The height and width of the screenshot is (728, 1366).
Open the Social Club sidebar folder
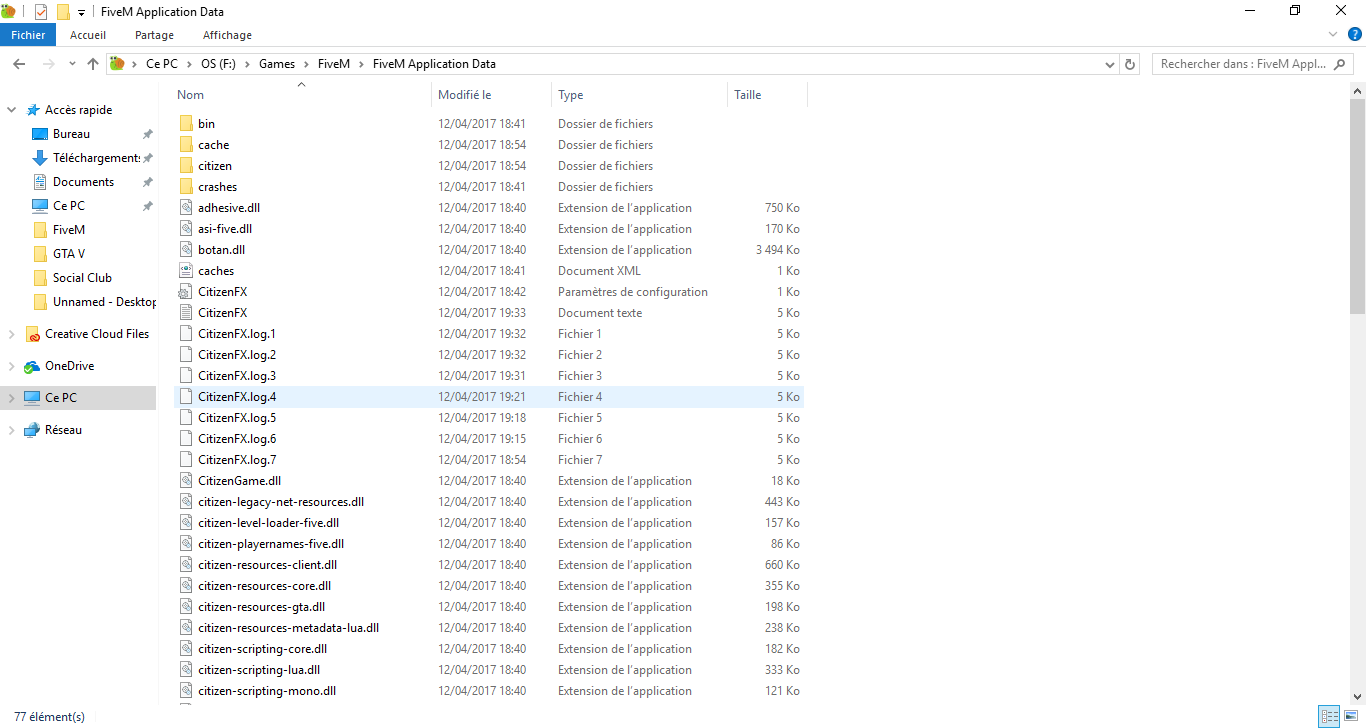pyautogui.click(x=82, y=278)
